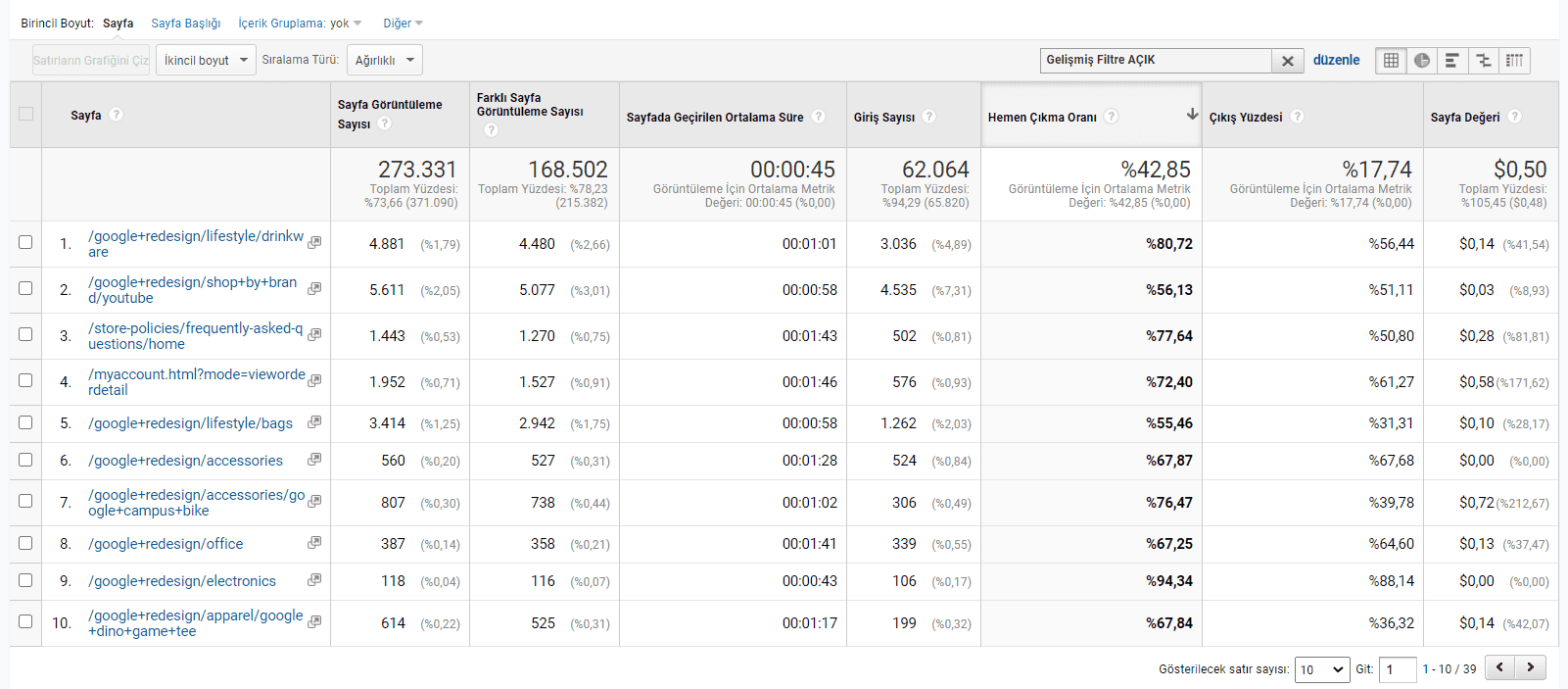Open the Diğer dimension menu

[403, 24]
